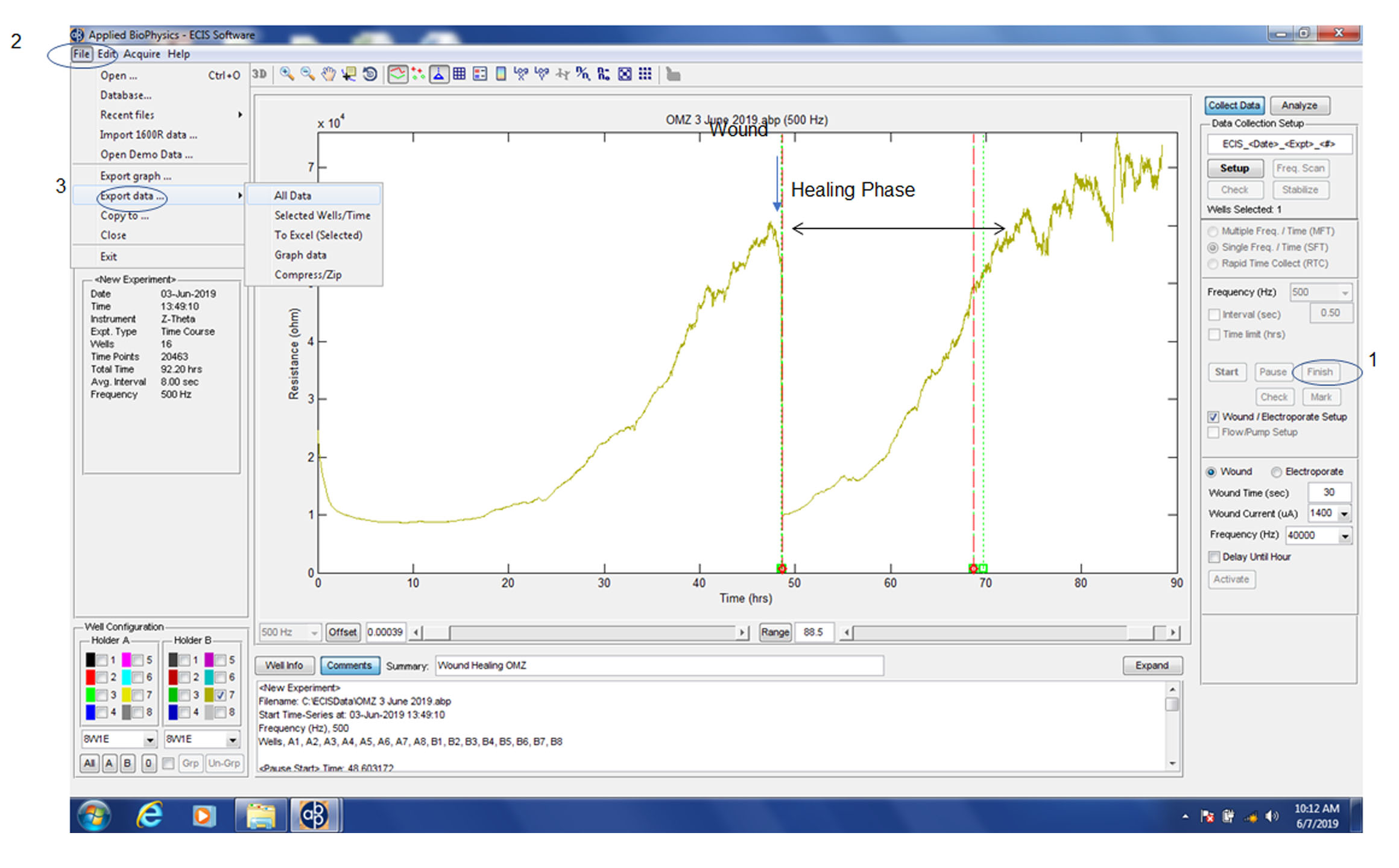Click the gray crossed lines icon
1399x868 pixels.
pos(563,74)
